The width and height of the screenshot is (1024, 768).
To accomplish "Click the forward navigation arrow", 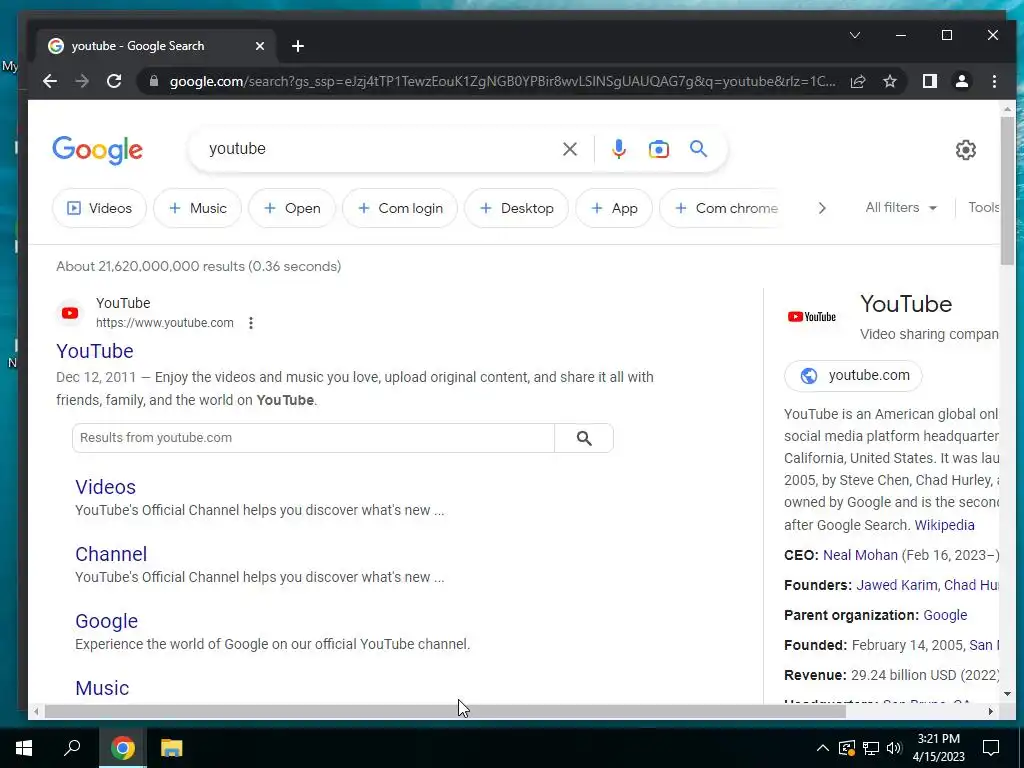I will 82,81.
